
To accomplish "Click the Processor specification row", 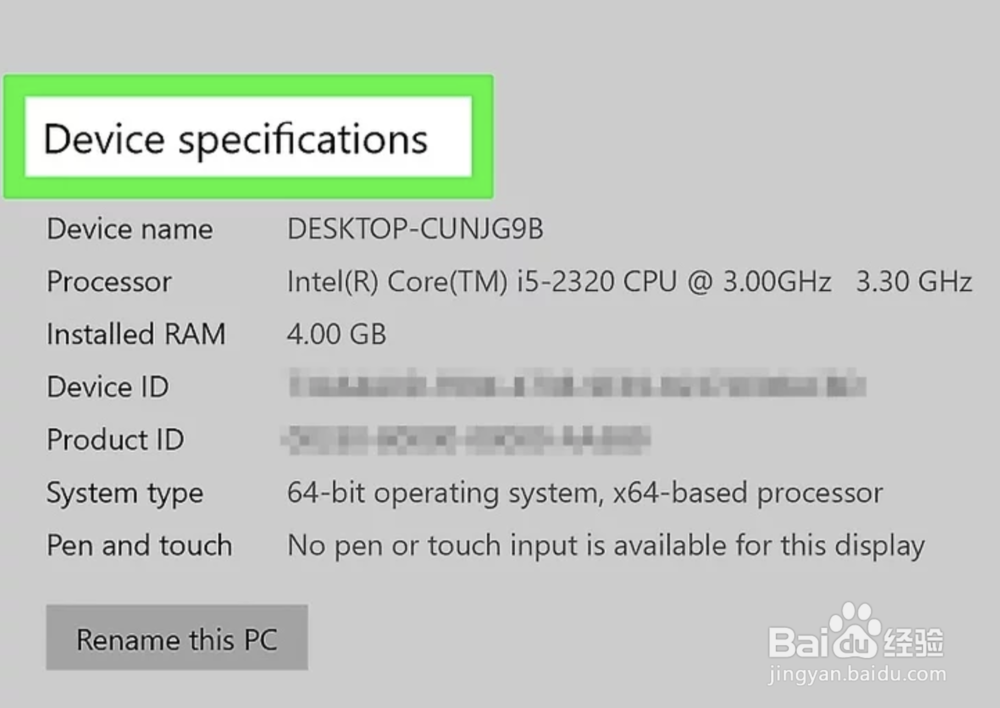I will 108,281.
